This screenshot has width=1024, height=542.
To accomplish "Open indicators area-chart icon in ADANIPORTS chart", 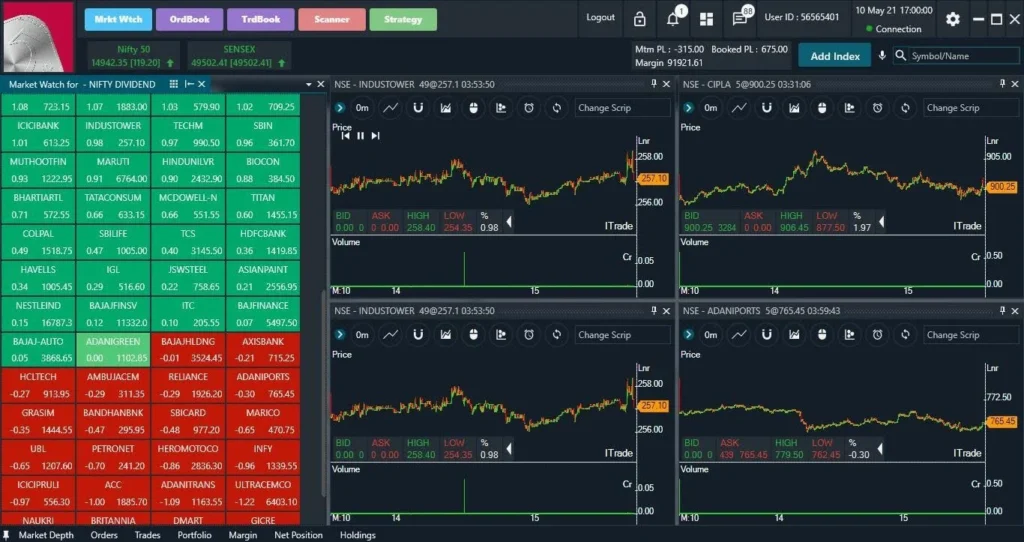I will [794, 335].
